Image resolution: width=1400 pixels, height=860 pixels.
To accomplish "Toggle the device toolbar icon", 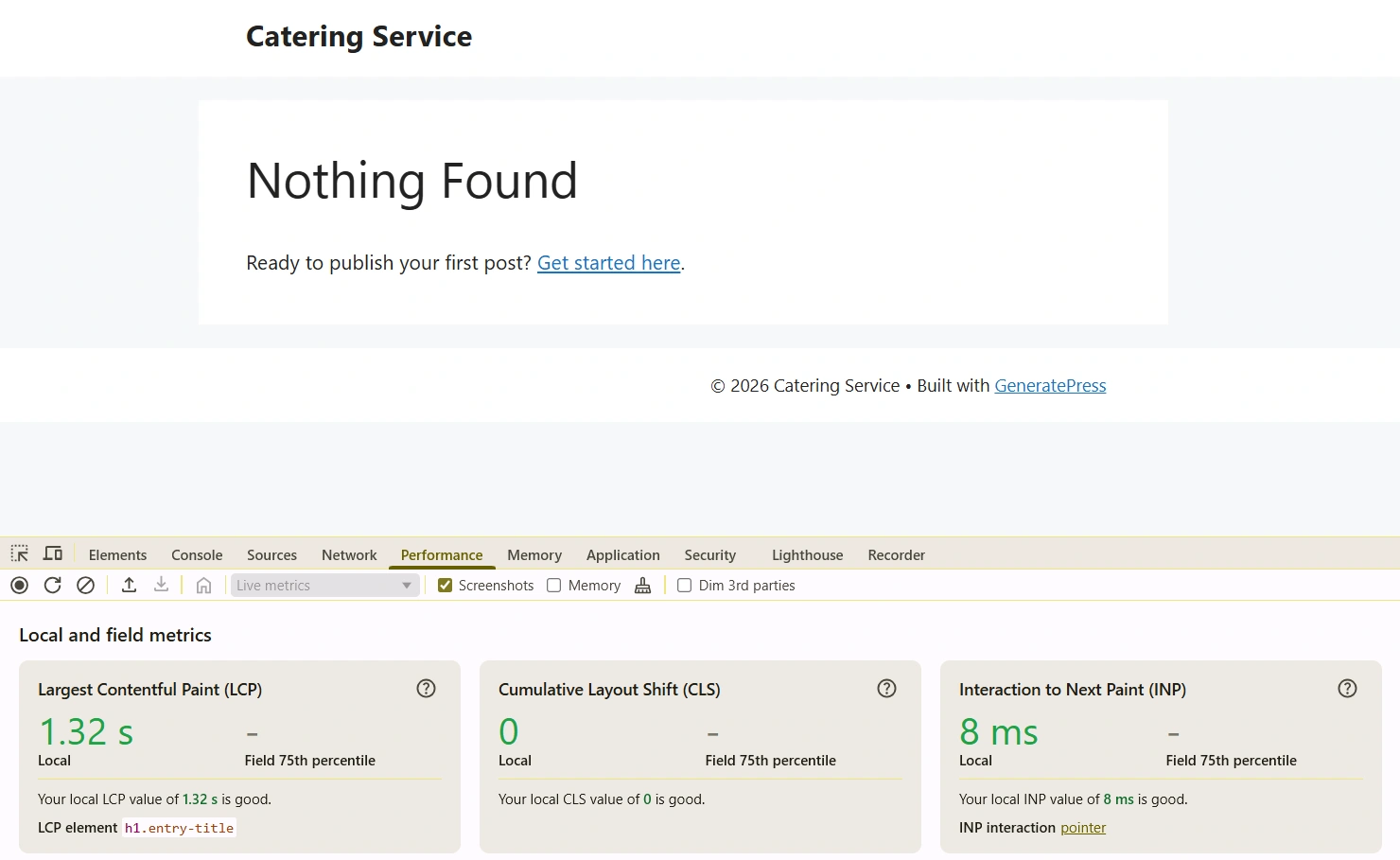I will [x=53, y=553].
